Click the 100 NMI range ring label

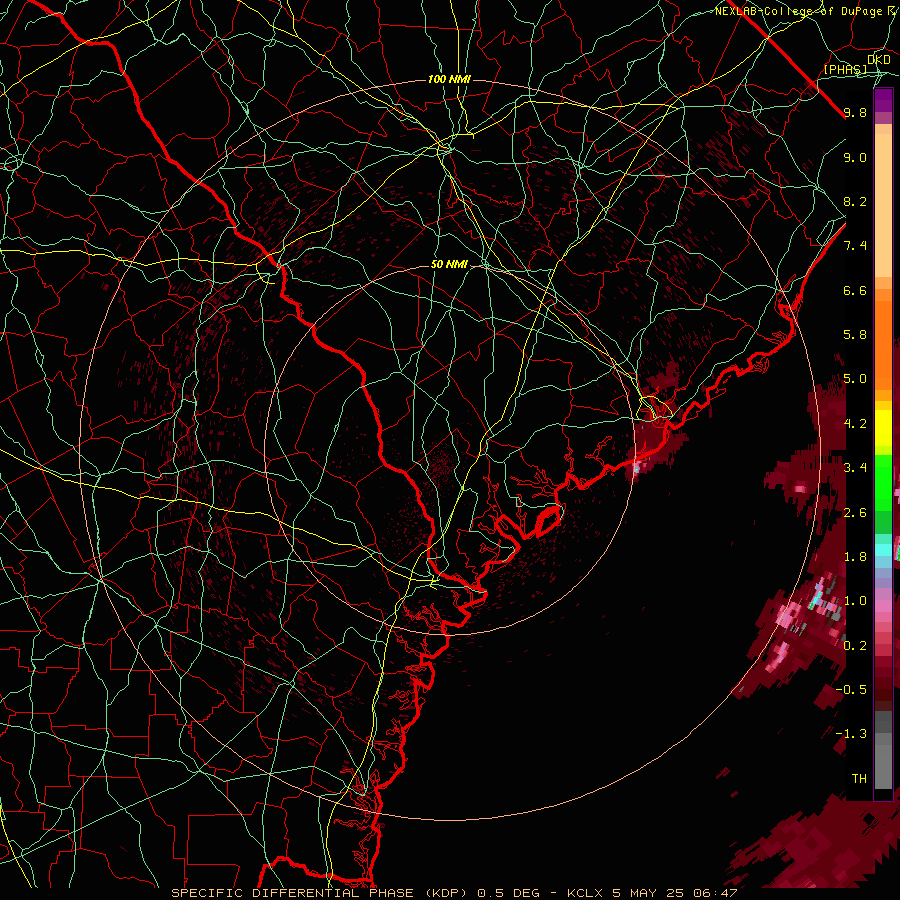tap(449, 79)
